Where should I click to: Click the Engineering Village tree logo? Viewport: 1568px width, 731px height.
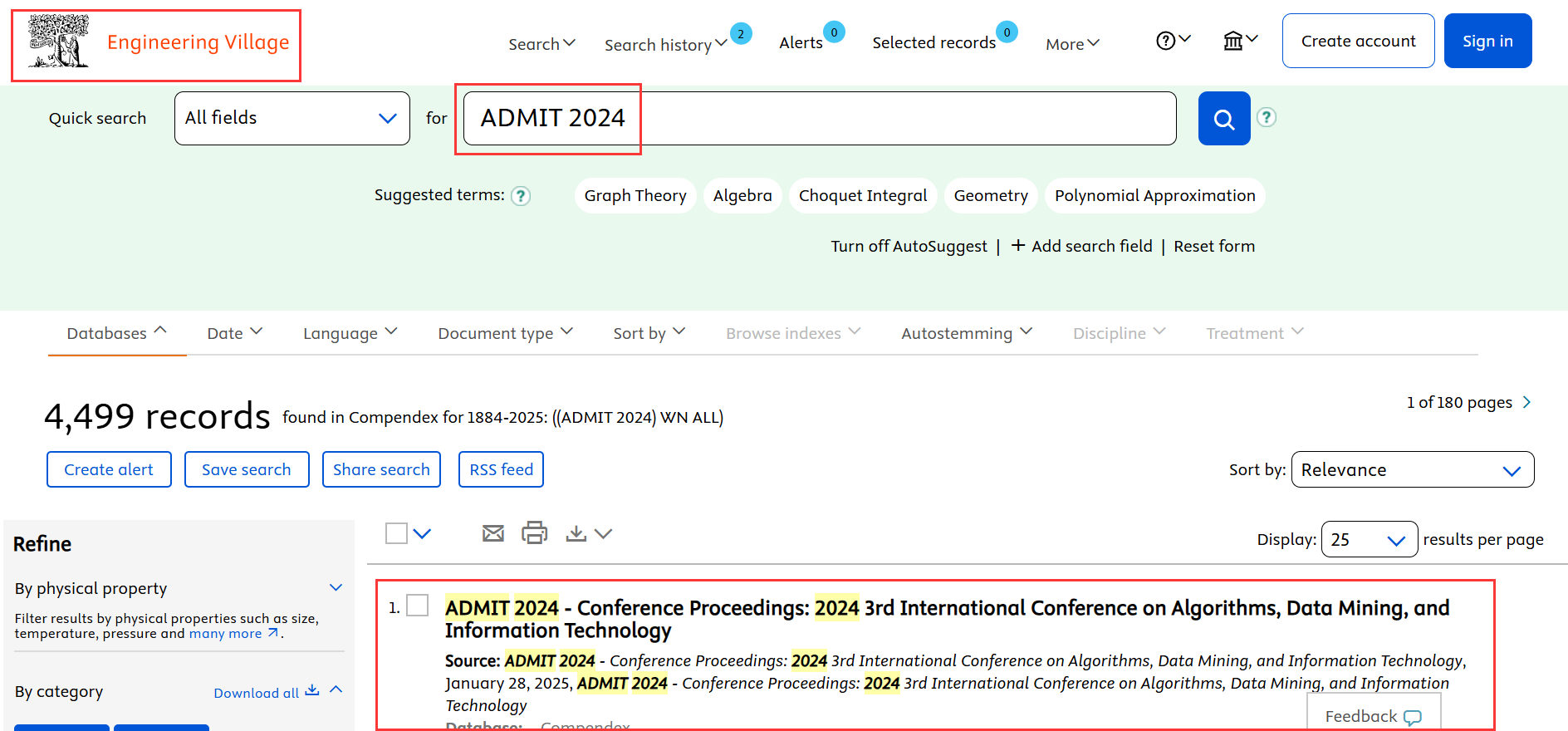tap(58, 42)
